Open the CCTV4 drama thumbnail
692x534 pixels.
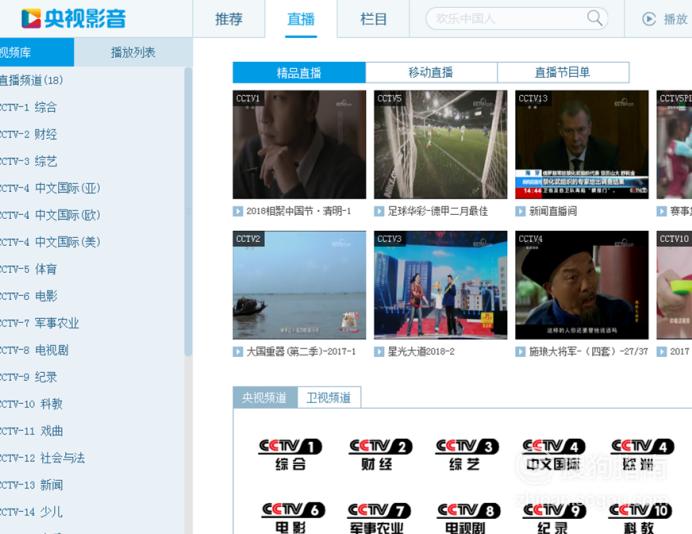(582, 285)
